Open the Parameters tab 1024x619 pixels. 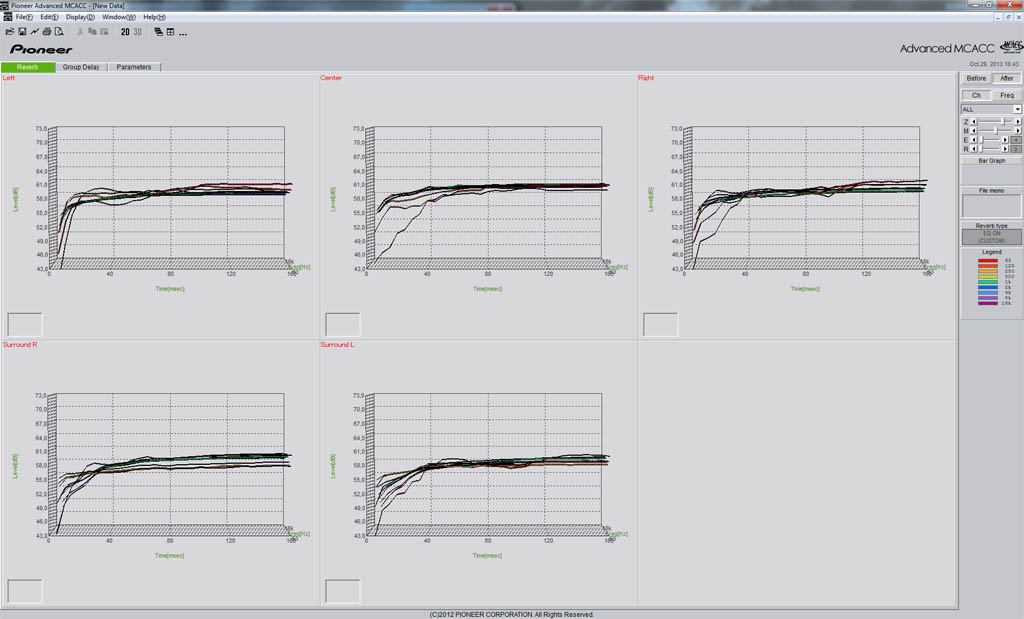point(134,67)
